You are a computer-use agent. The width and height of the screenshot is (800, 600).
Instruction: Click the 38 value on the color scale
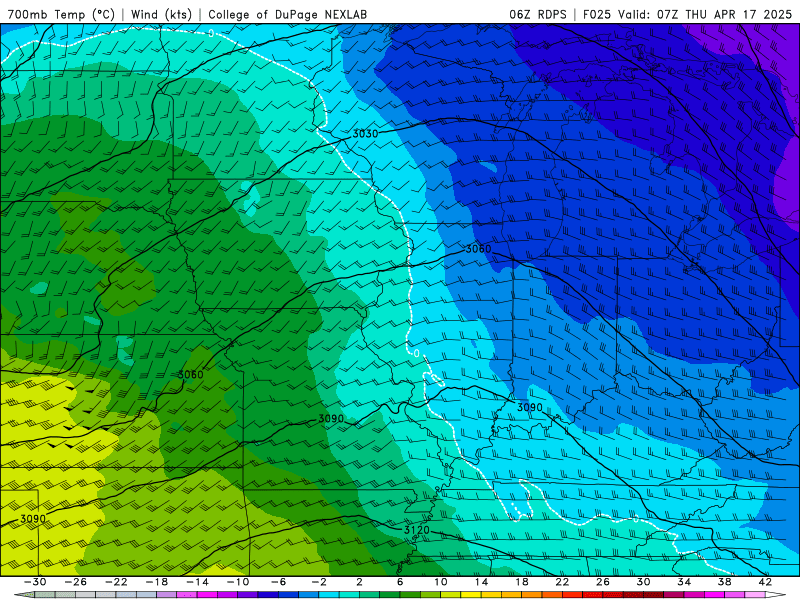click(724, 582)
